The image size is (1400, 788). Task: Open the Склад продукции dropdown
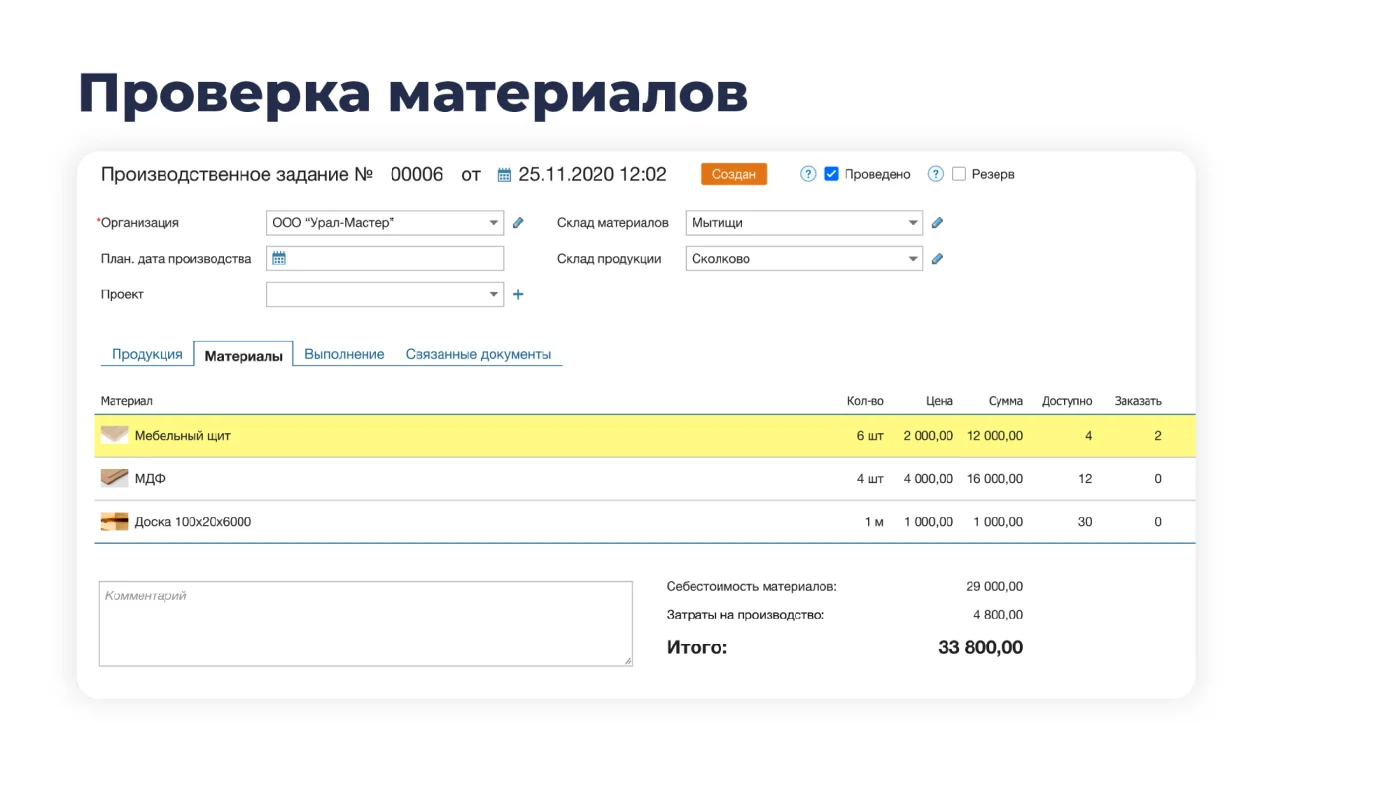(804, 259)
